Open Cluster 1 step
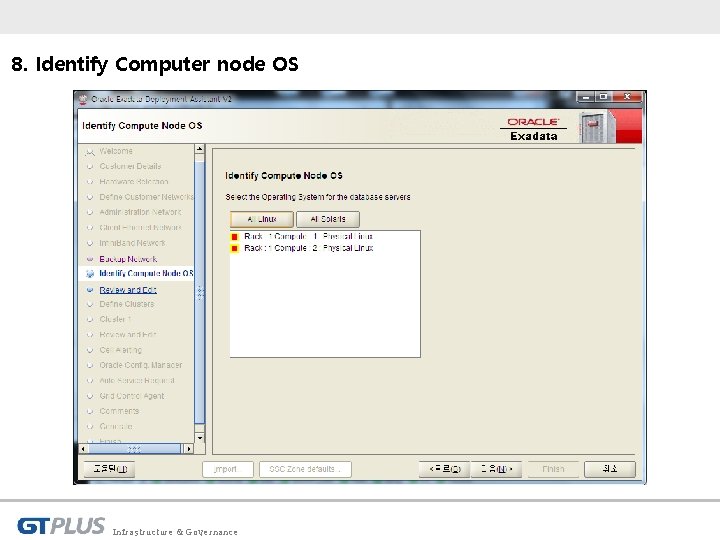 pyautogui.click(x=115, y=319)
